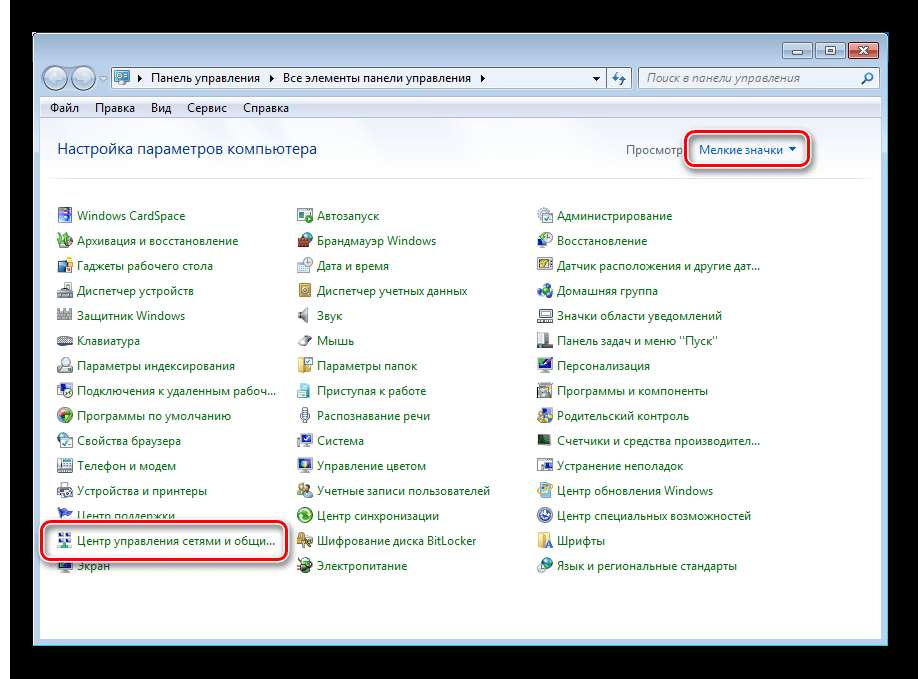Click the search magnifier icon
921x679 pixels.
pos(868,78)
